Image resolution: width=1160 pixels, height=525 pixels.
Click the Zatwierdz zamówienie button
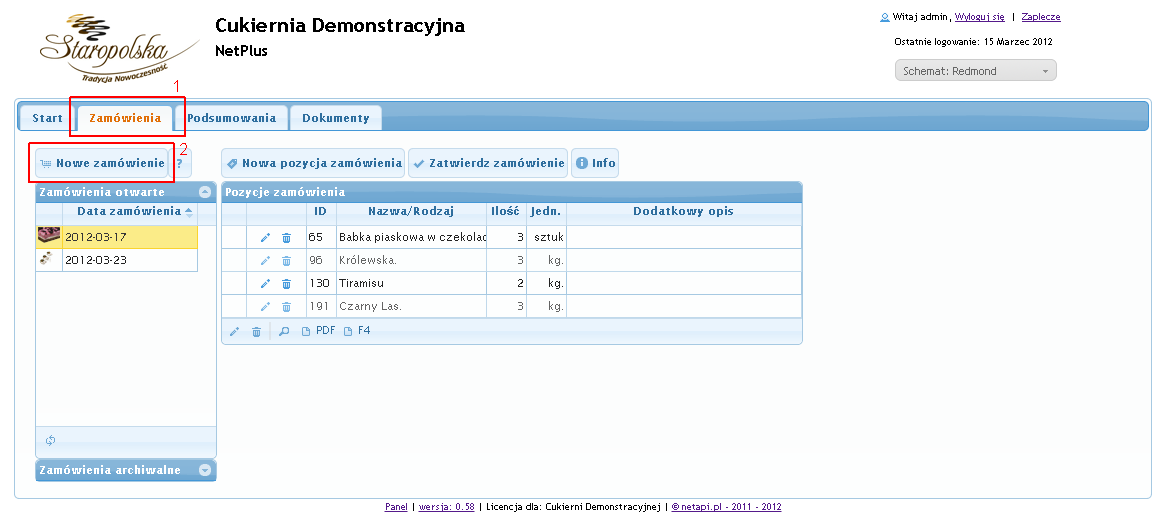tap(488, 163)
